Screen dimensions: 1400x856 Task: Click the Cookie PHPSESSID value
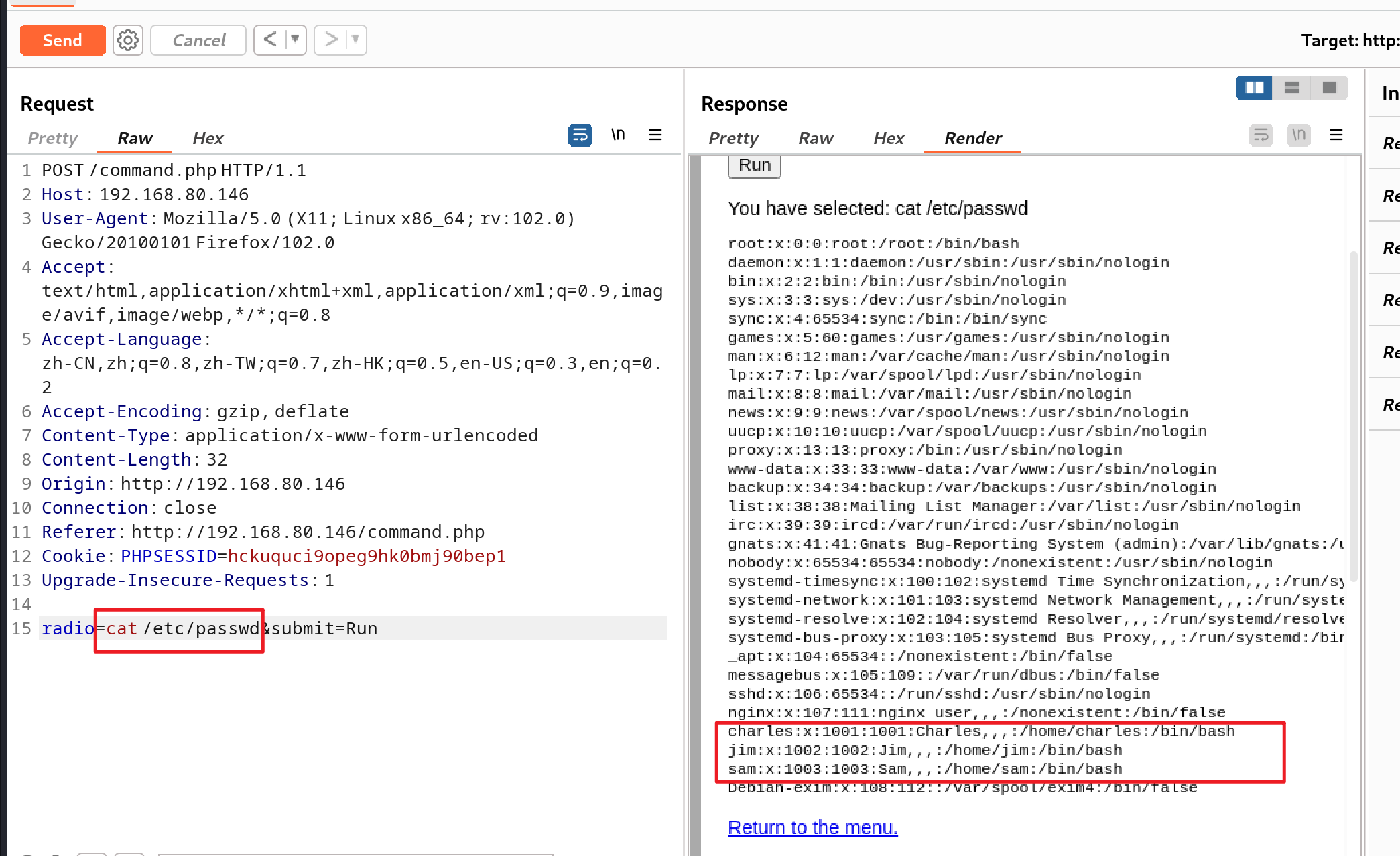click(367, 556)
